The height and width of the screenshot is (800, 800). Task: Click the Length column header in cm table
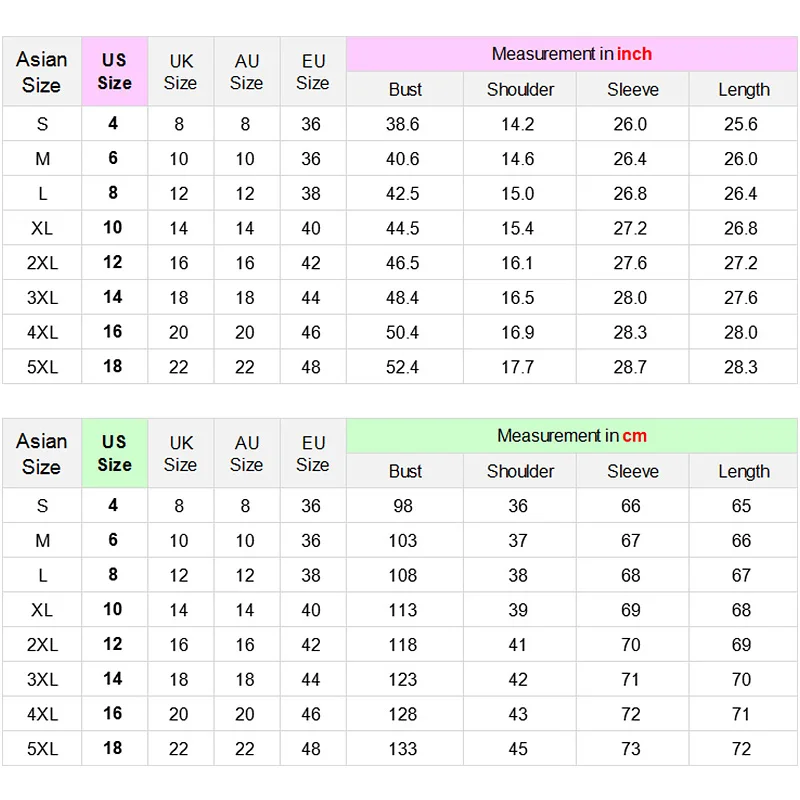coord(744,472)
